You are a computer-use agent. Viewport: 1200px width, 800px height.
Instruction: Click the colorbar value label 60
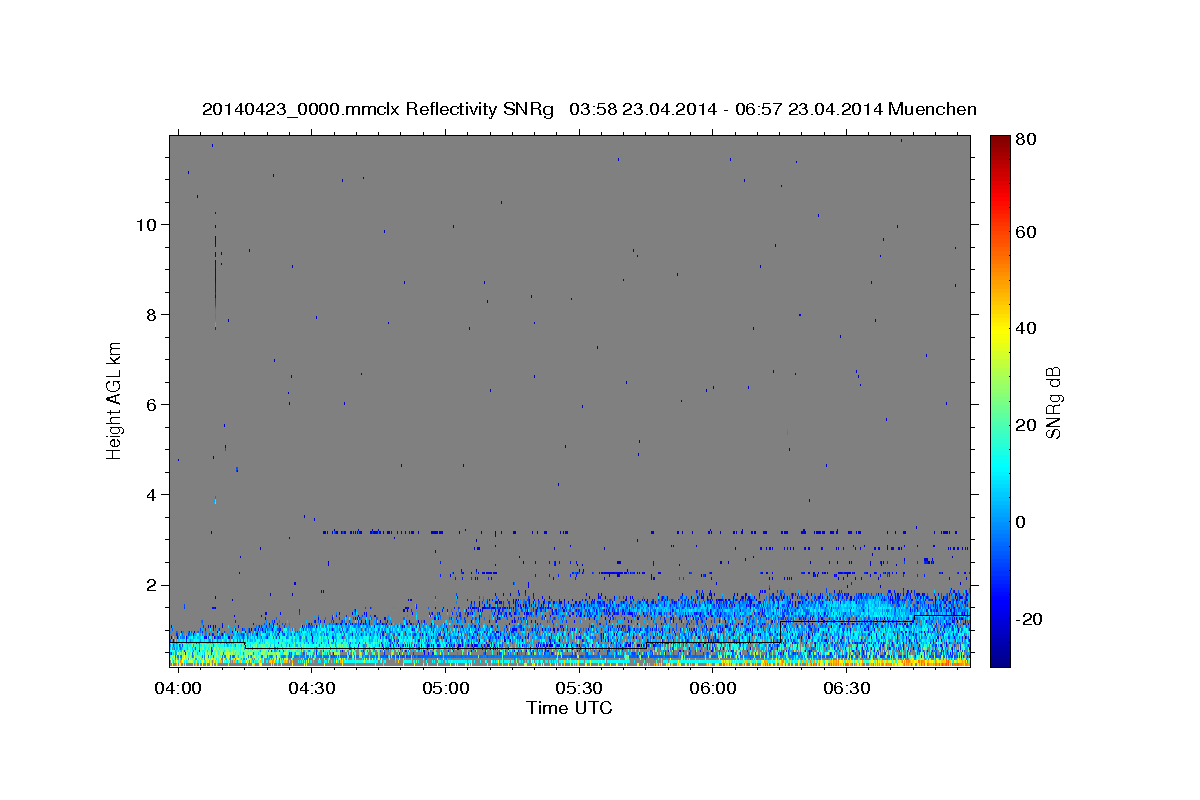point(1025,231)
